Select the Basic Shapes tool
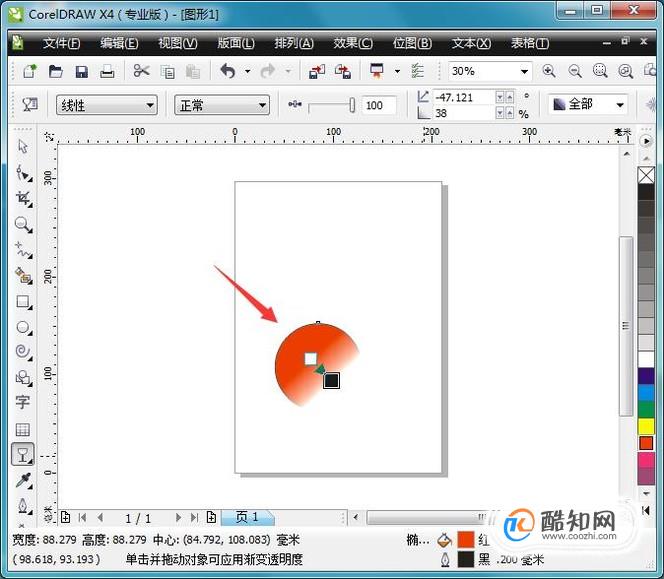Image resolution: width=664 pixels, height=579 pixels. pyautogui.click(x=23, y=377)
